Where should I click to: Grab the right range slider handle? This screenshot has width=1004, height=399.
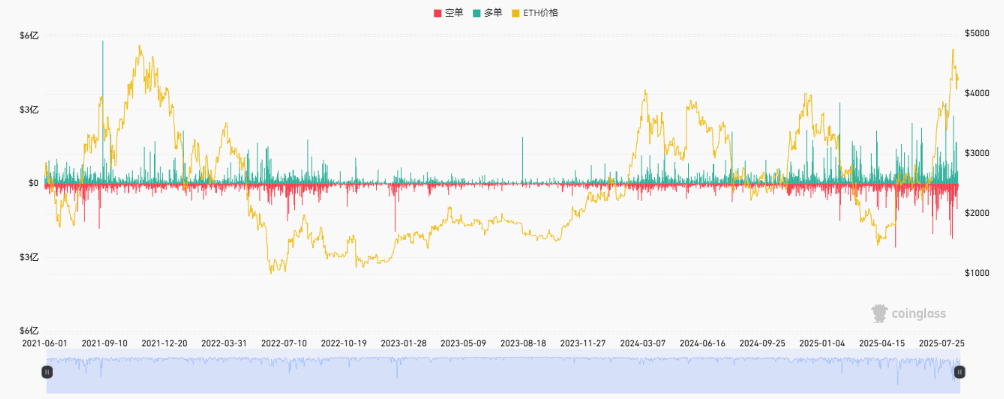[x=959, y=371]
